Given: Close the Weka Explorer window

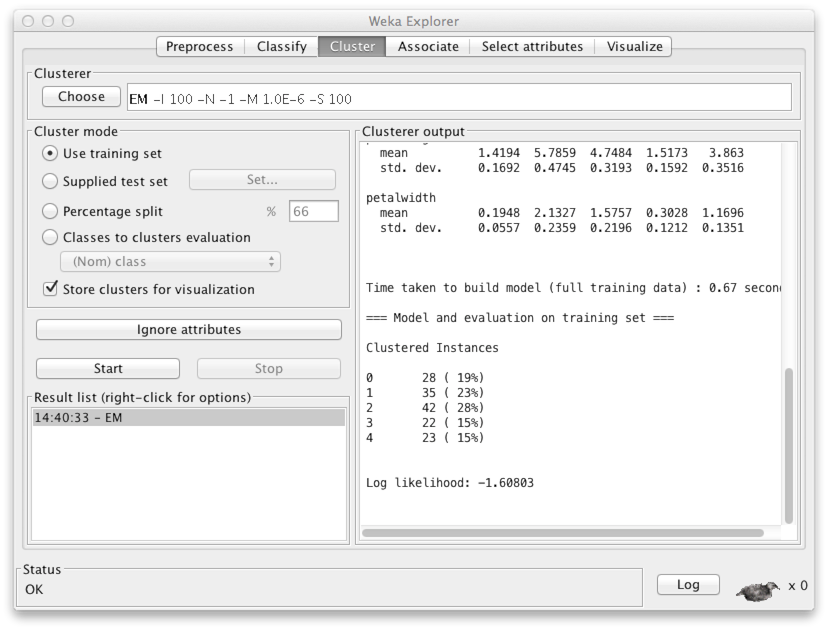Looking at the screenshot, I should pos(28,21).
